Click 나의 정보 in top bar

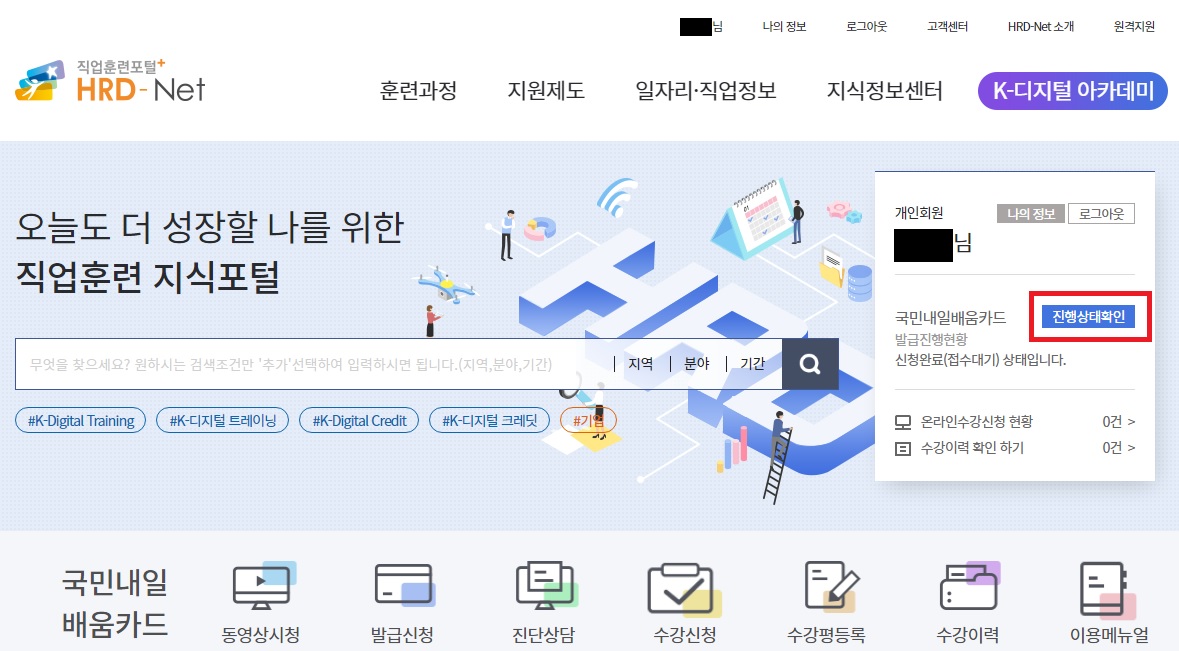click(x=784, y=26)
